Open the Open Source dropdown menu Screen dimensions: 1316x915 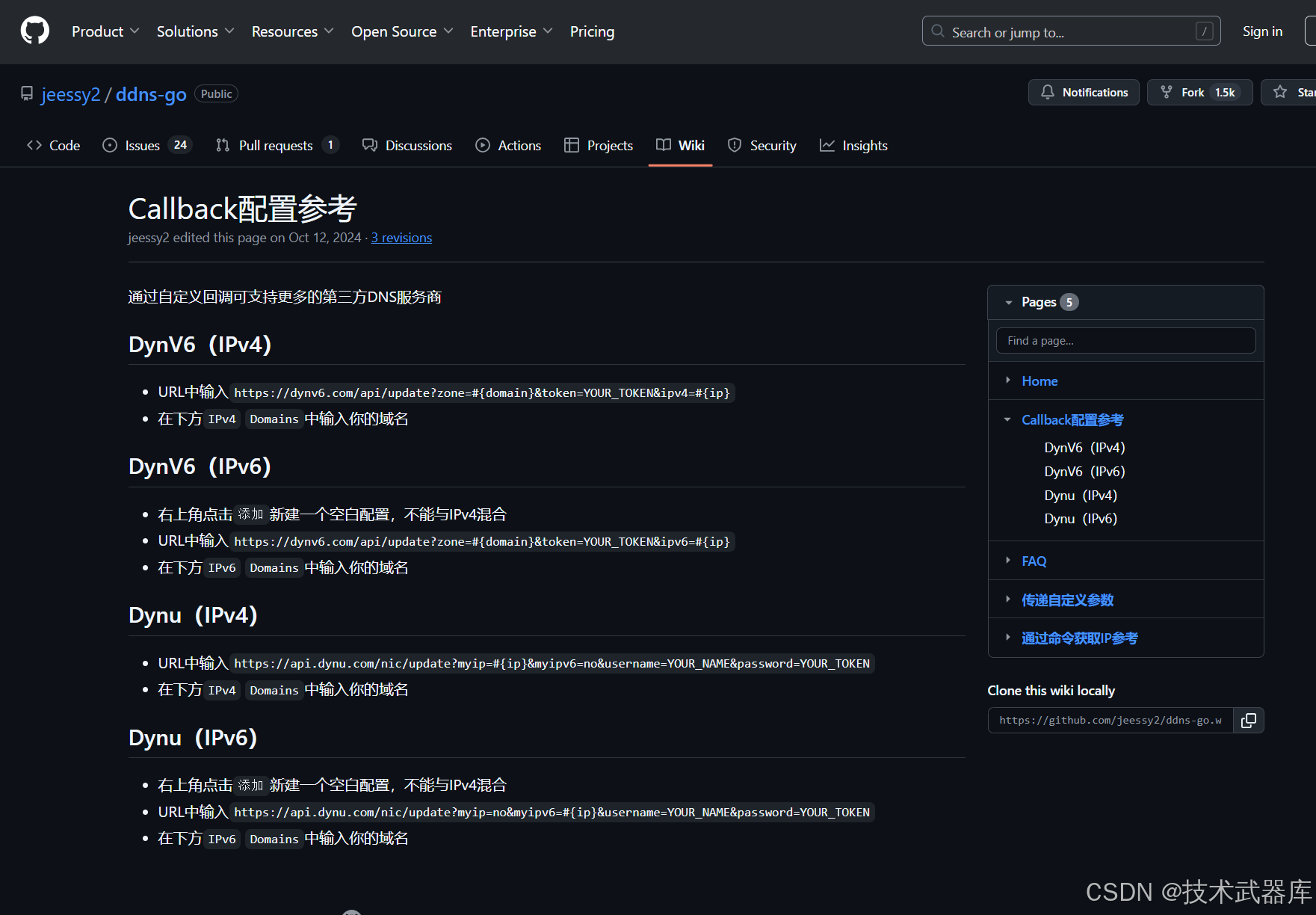pos(402,31)
